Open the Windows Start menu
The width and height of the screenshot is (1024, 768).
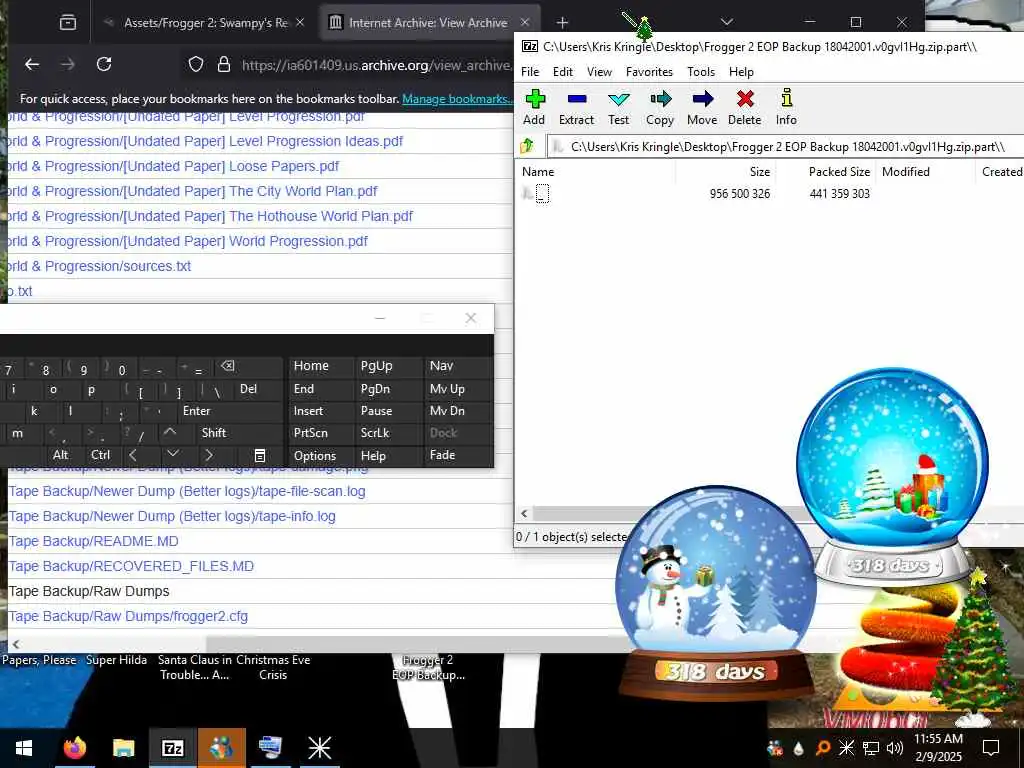click(24, 748)
